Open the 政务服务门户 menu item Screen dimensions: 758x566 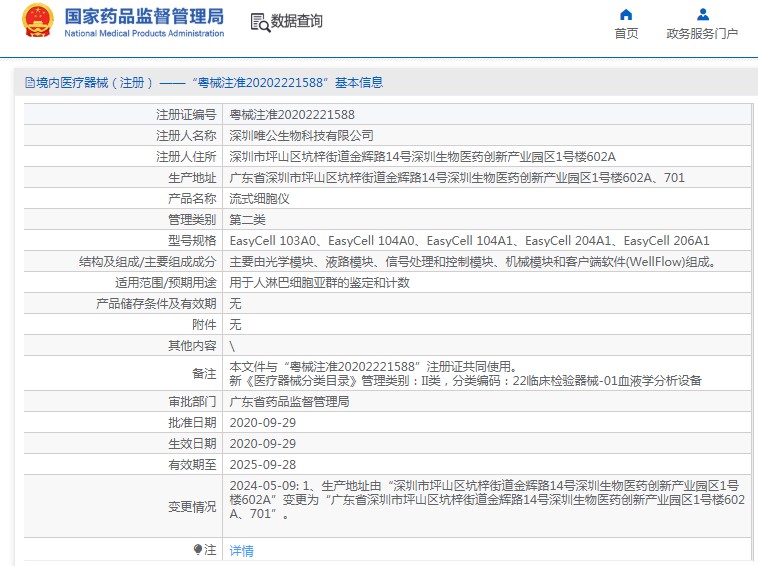click(x=702, y=34)
